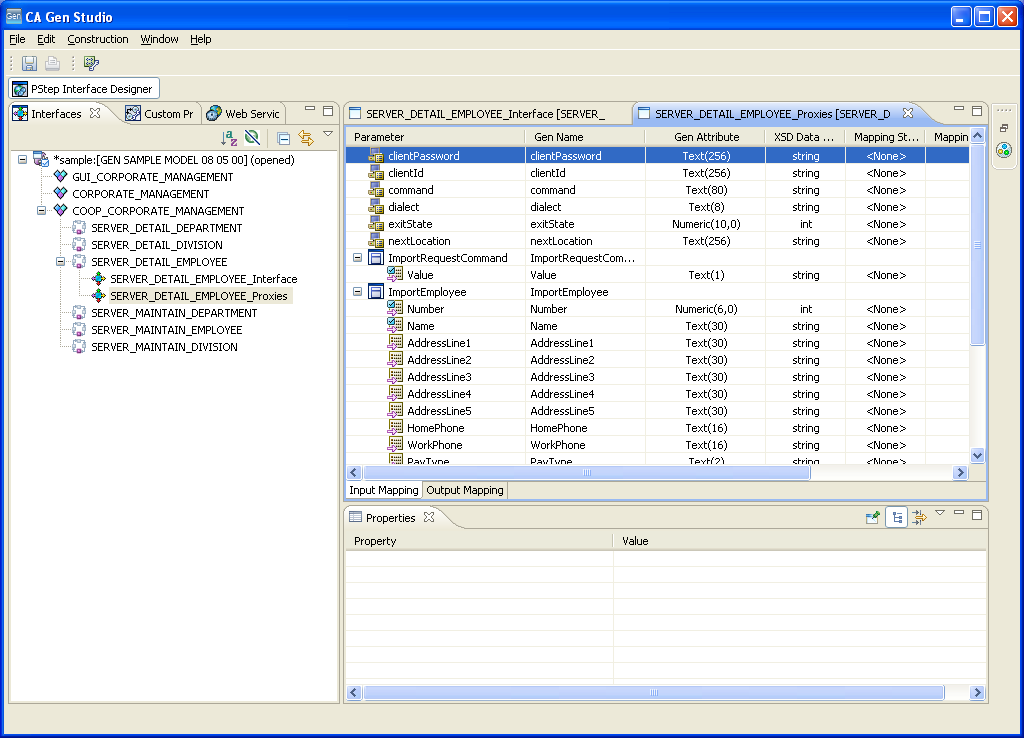Open the Construction menu

pyautogui.click(x=98, y=39)
